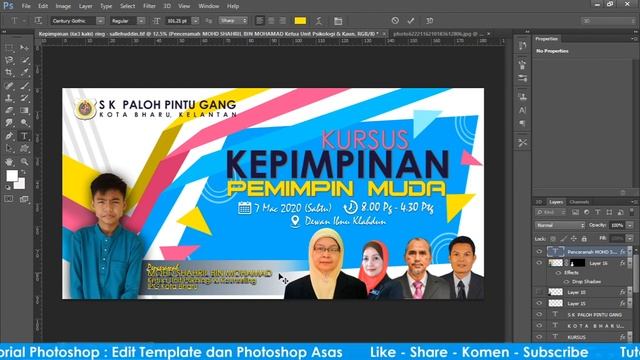Select the Smudge tool
Screen dimensions: 640x360
[x=9, y=122]
